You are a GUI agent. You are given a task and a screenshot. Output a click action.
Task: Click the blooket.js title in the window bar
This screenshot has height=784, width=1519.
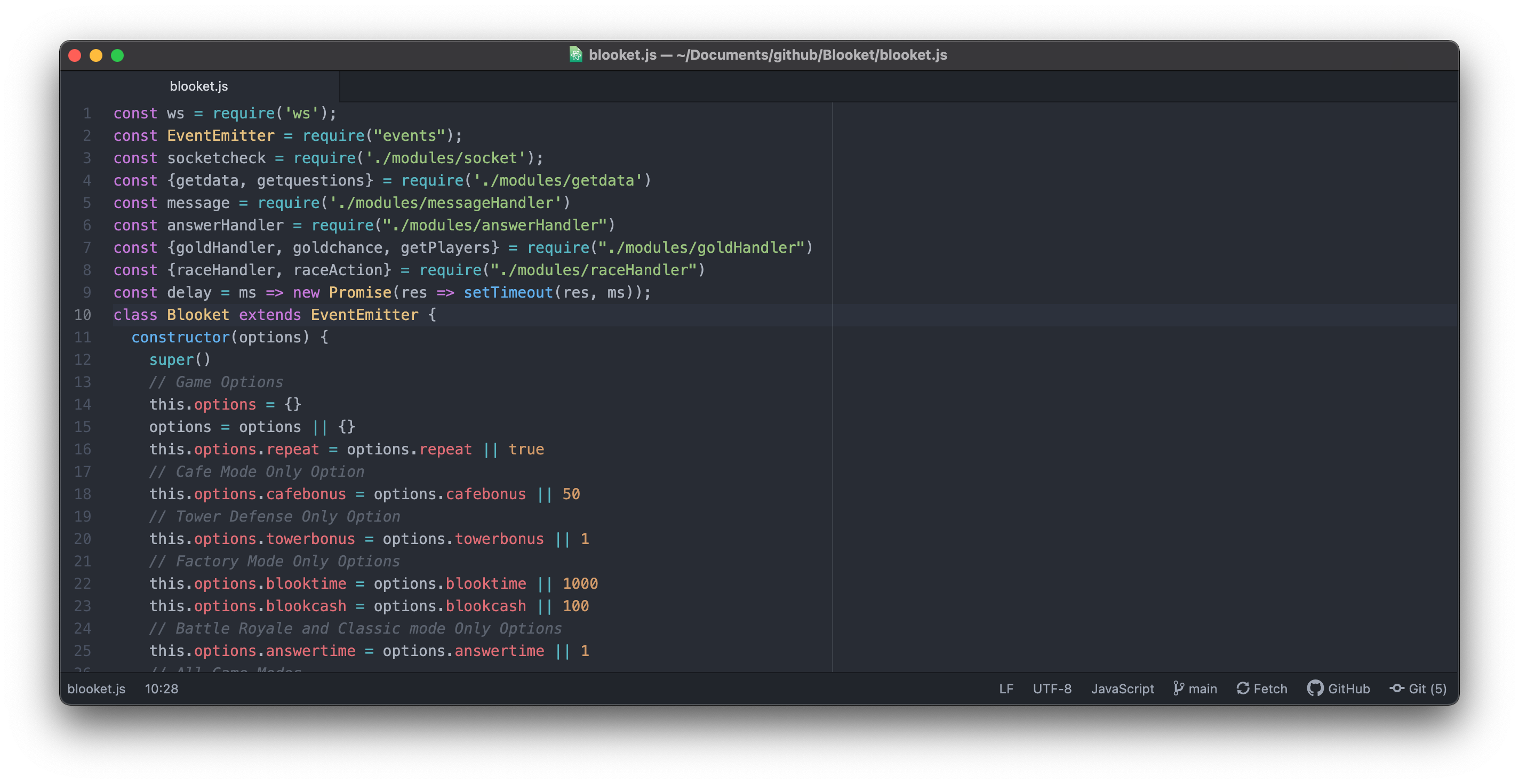pos(766,55)
